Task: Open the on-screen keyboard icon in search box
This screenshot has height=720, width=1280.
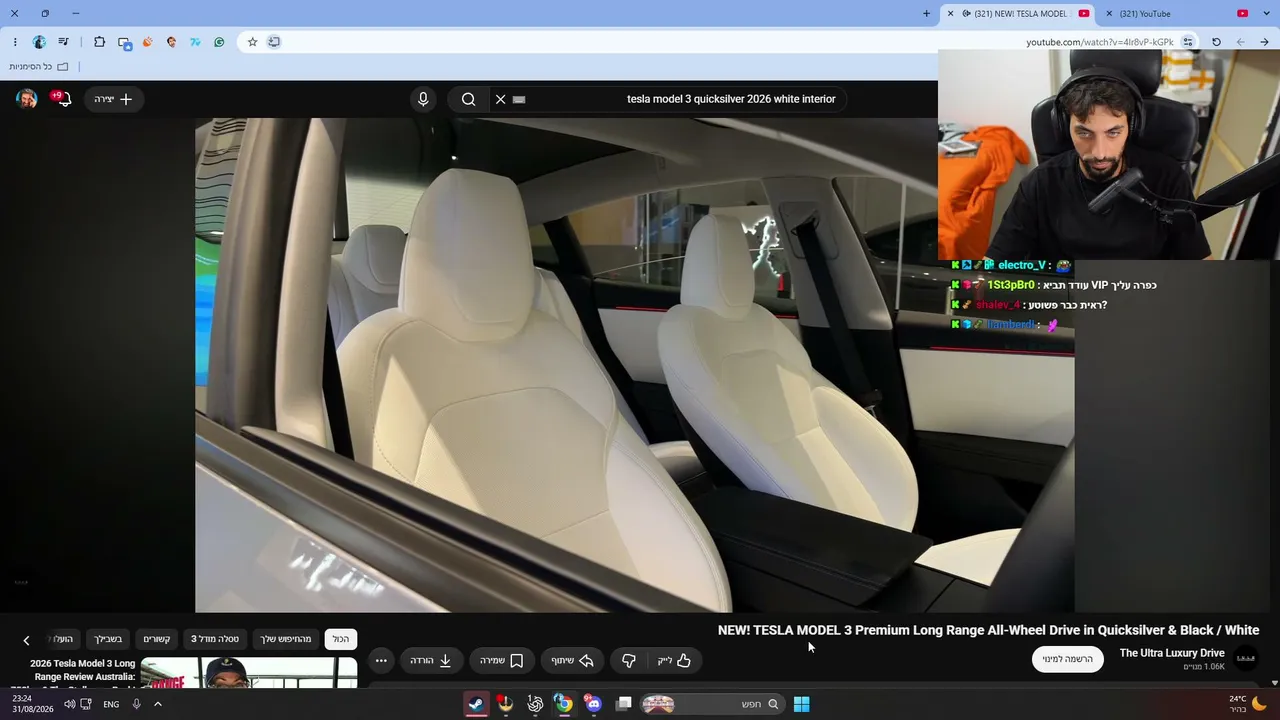Action: point(519,99)
